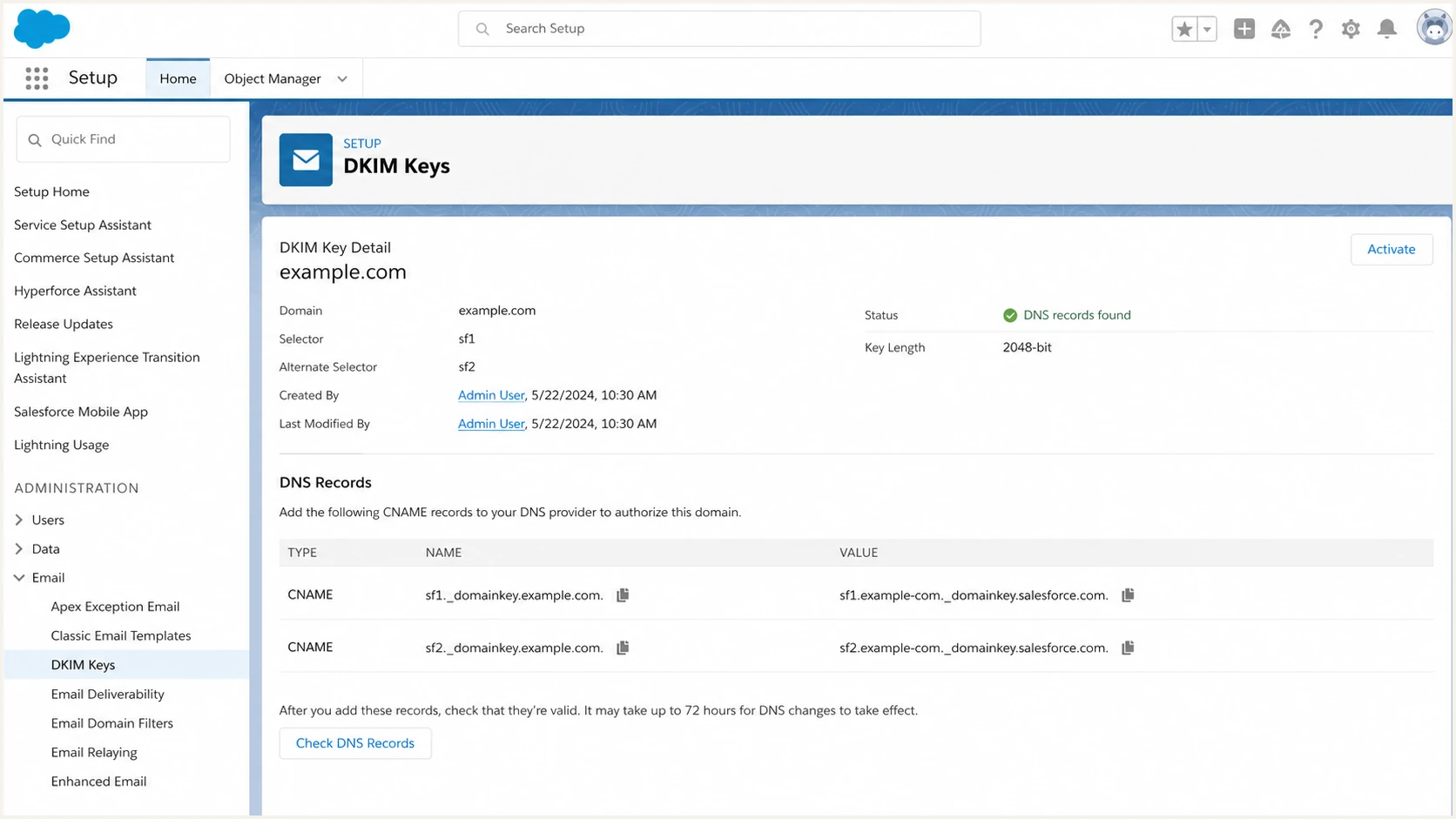Copy the sf2.example-com salesforce value
Image resolution: width=1456 pixels, height=819 pixels.
pos(1128,648)
